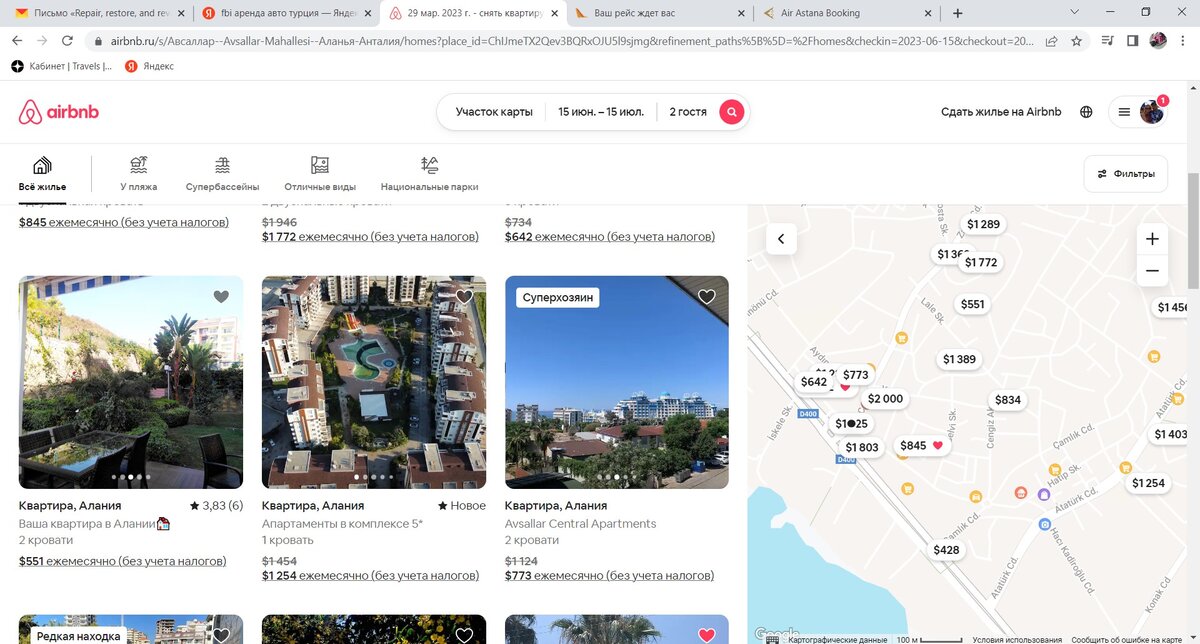
Task: Click '$773 ежемесячно' price link
Action: tap(610, 576)
